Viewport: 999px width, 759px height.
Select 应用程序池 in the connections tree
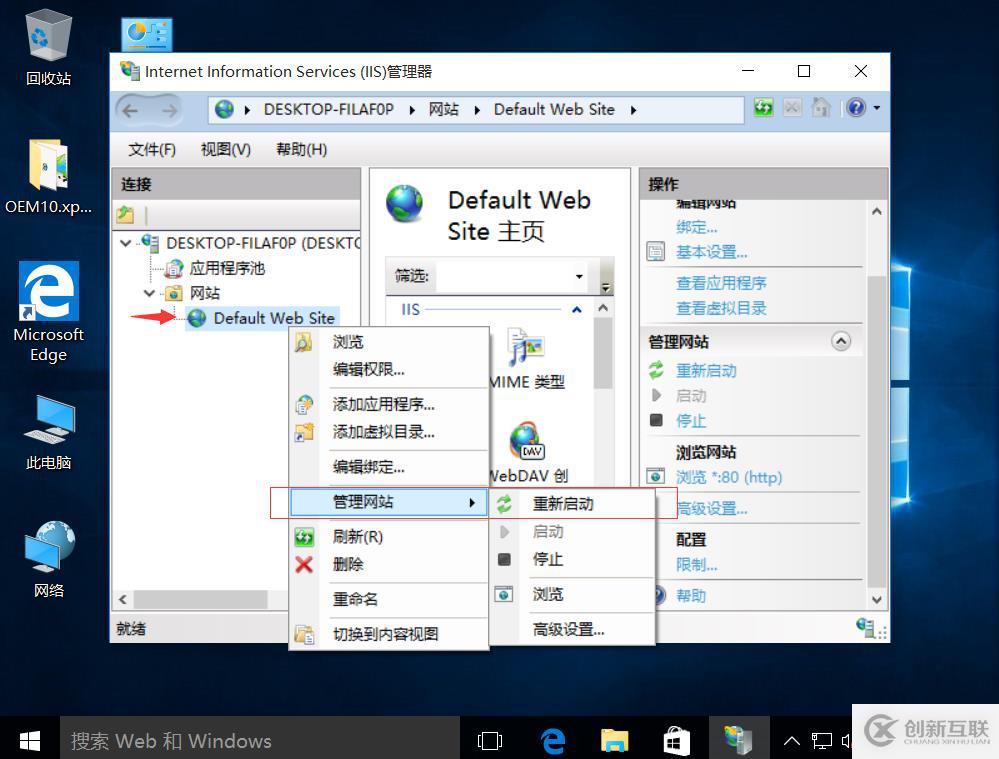click(x=227, y=268)
